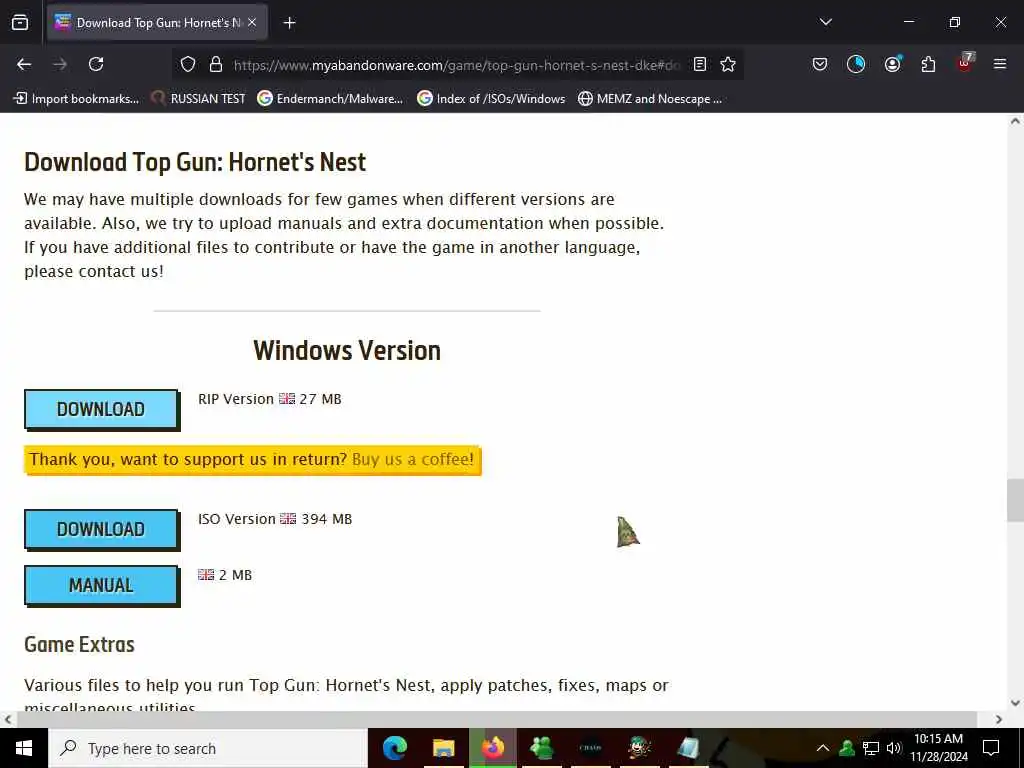The height and width of the screenshot is (768, 1024).
Task: Open the soldier character taskbar app
Action: point(639,748)
